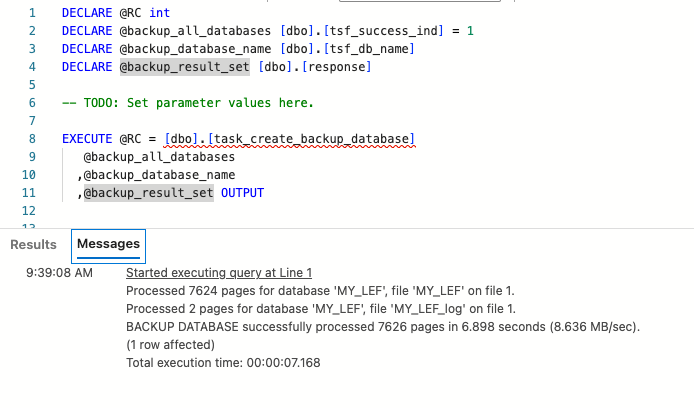Click line number 5 in gutter
This screenshot has height=408, width=694.
point(32,85)
